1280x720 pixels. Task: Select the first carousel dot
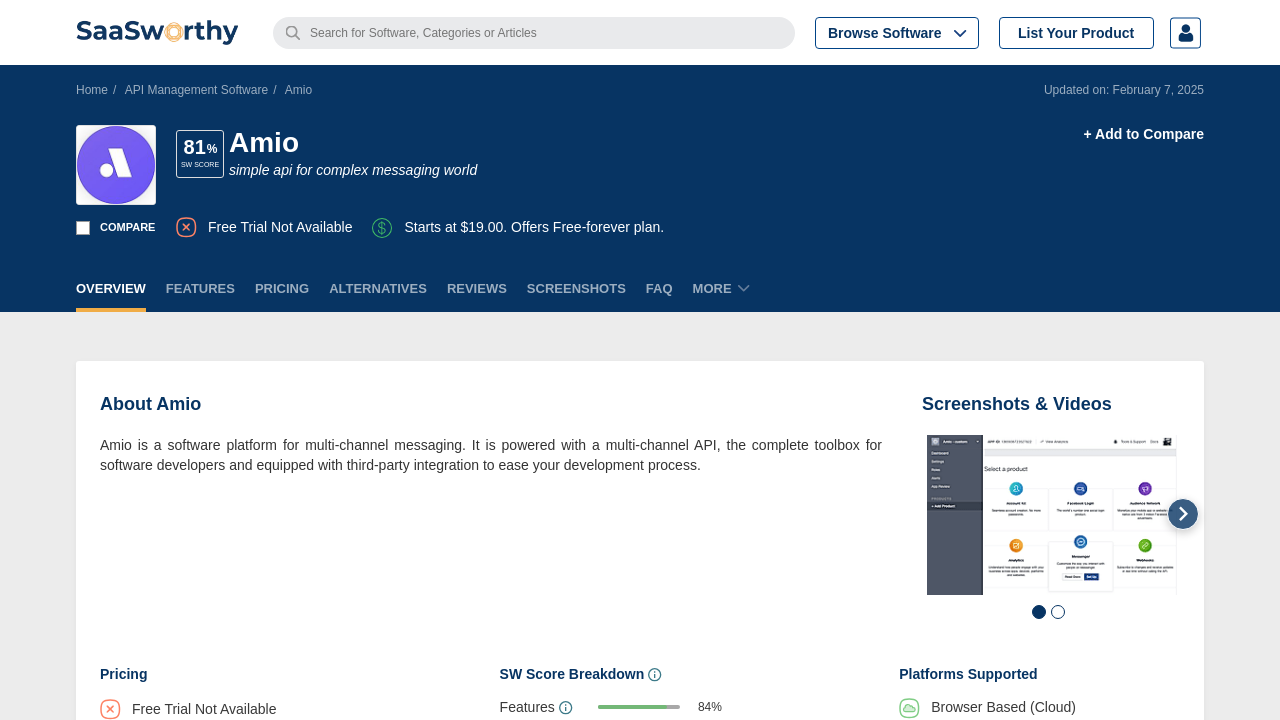coord(1039,612)
